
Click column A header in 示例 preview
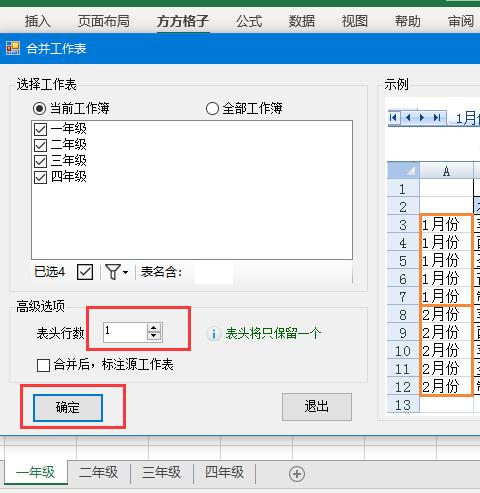(446, 171)
